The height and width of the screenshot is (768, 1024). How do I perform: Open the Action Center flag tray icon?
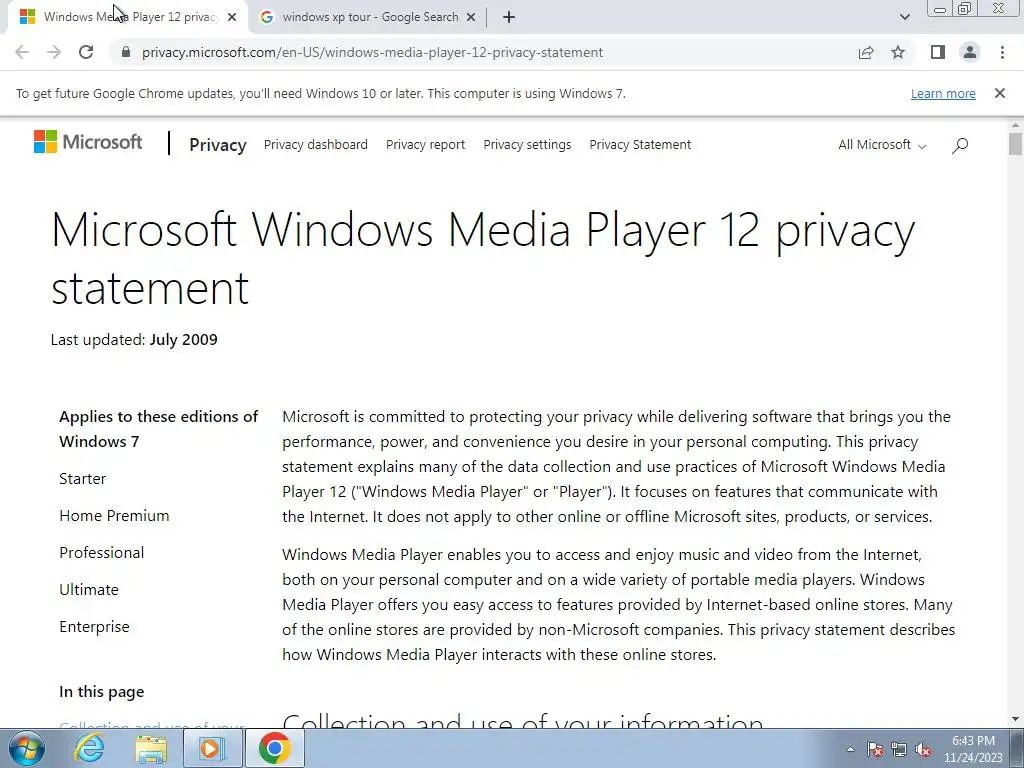click(875, 749)
